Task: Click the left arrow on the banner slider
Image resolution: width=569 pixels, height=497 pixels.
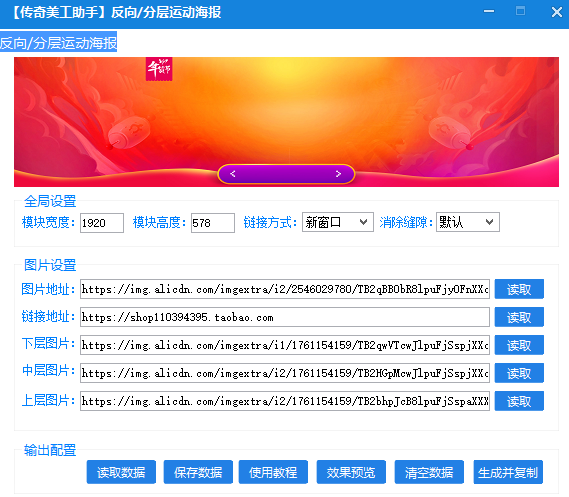Action: (x=233, y=174)
